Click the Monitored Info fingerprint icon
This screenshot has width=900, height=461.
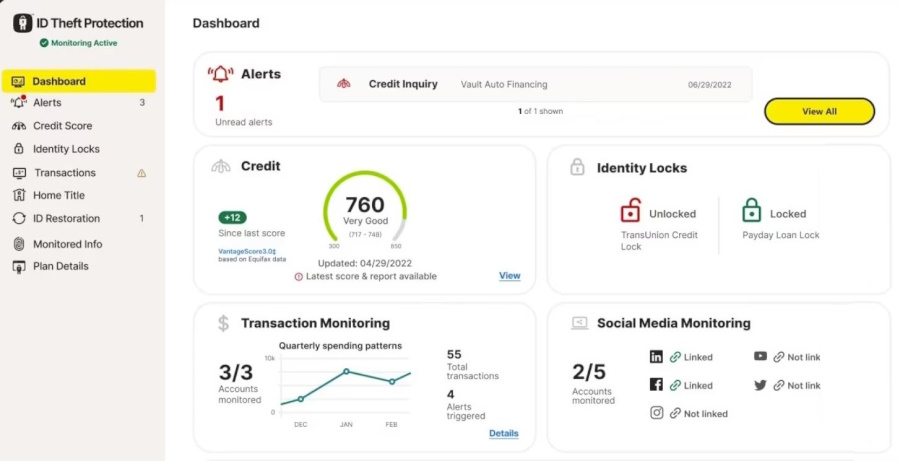coord(18,244)
